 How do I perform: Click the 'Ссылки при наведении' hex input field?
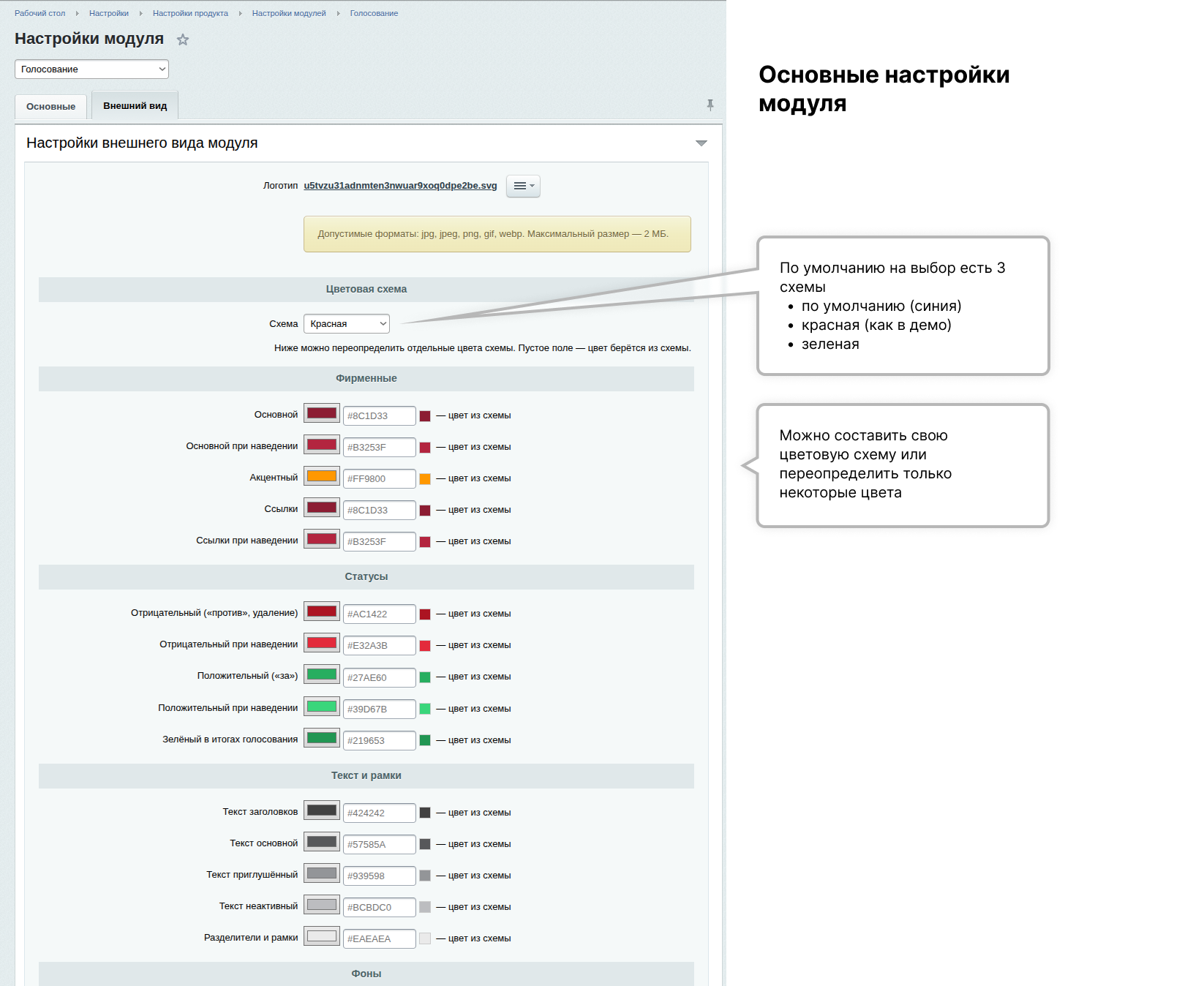380,541
